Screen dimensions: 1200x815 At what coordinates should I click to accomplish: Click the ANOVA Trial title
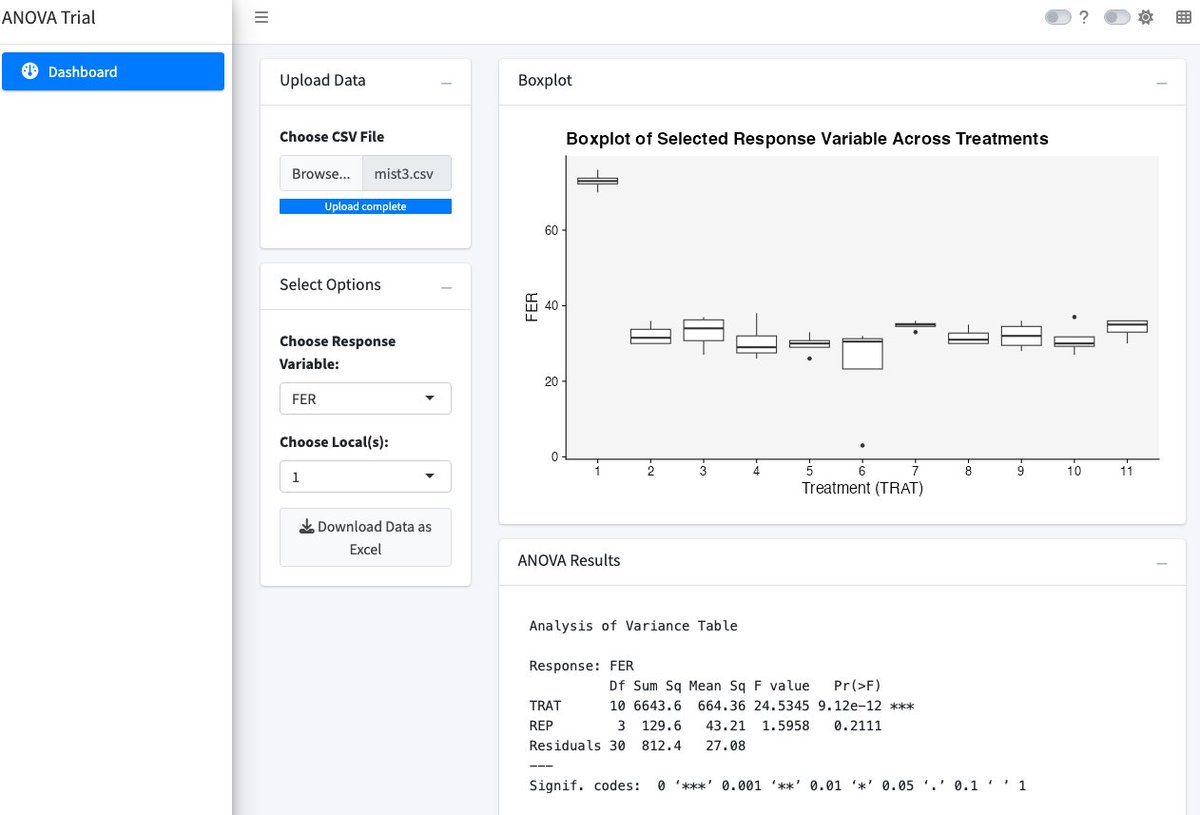[50, 17]
